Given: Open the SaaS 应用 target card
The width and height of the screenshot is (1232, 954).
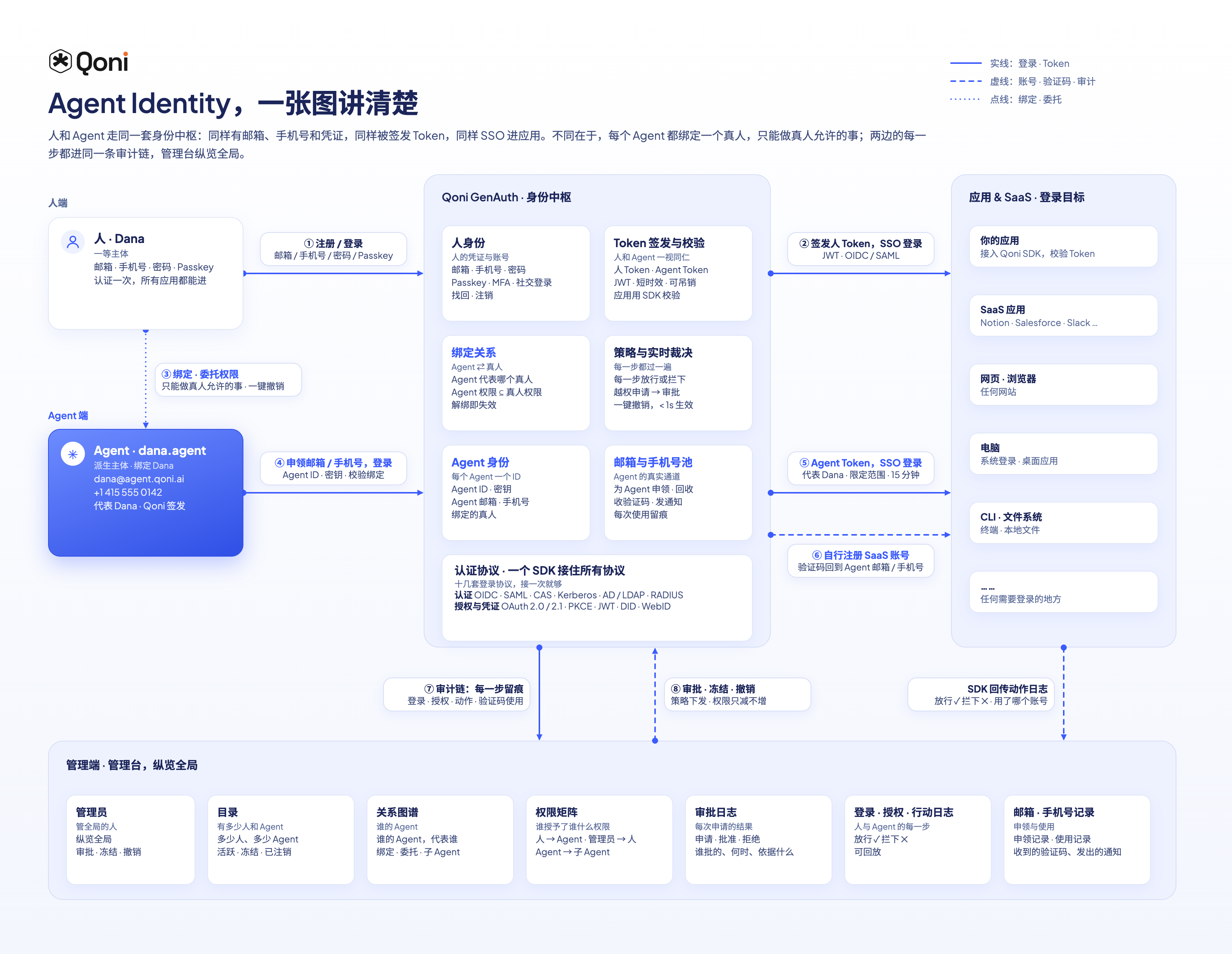Looking at the screenshot, I should pos(1063,315).
